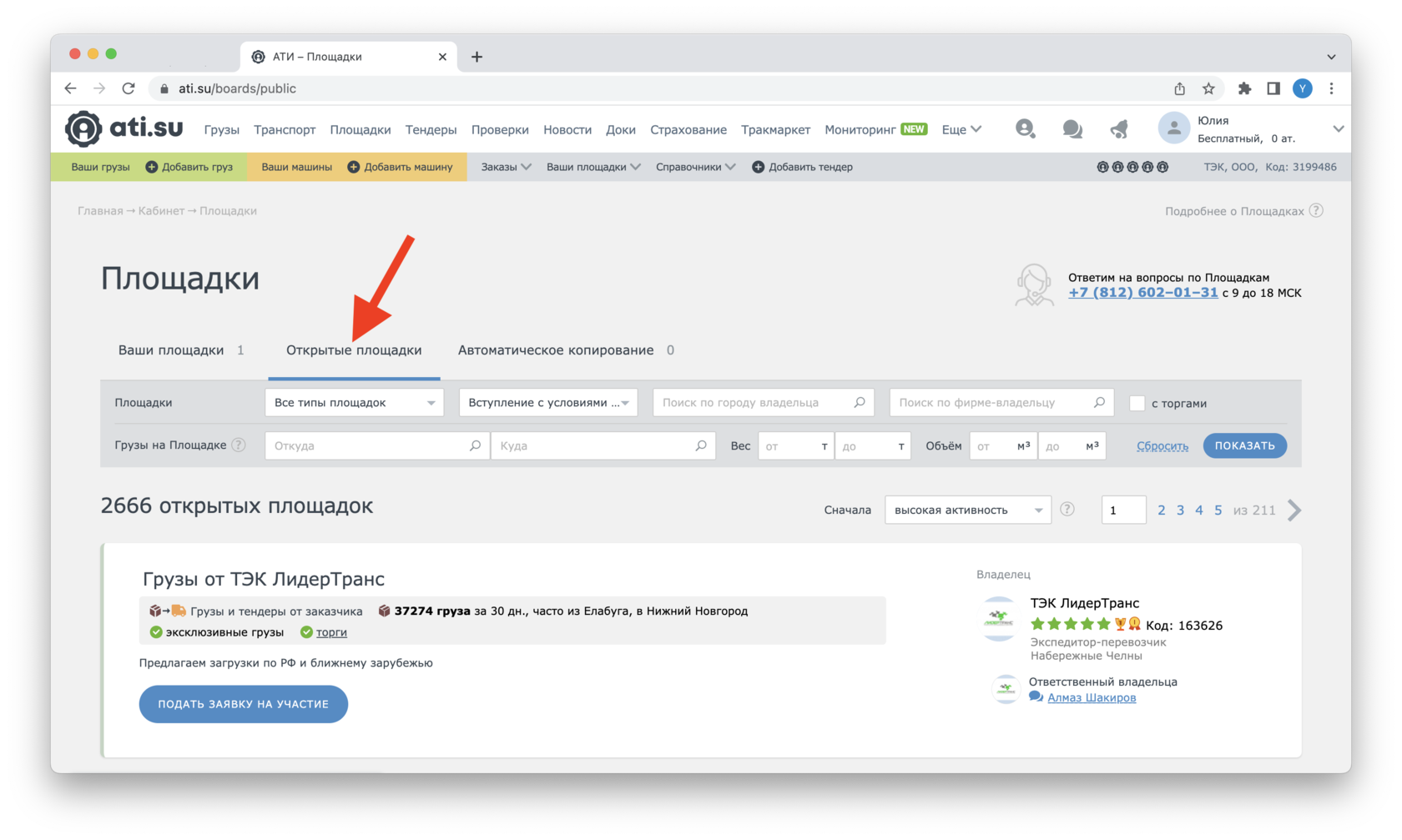Click the Ваши грузы button
This screenshot has height=840, width=1402.
coord(100,167)
